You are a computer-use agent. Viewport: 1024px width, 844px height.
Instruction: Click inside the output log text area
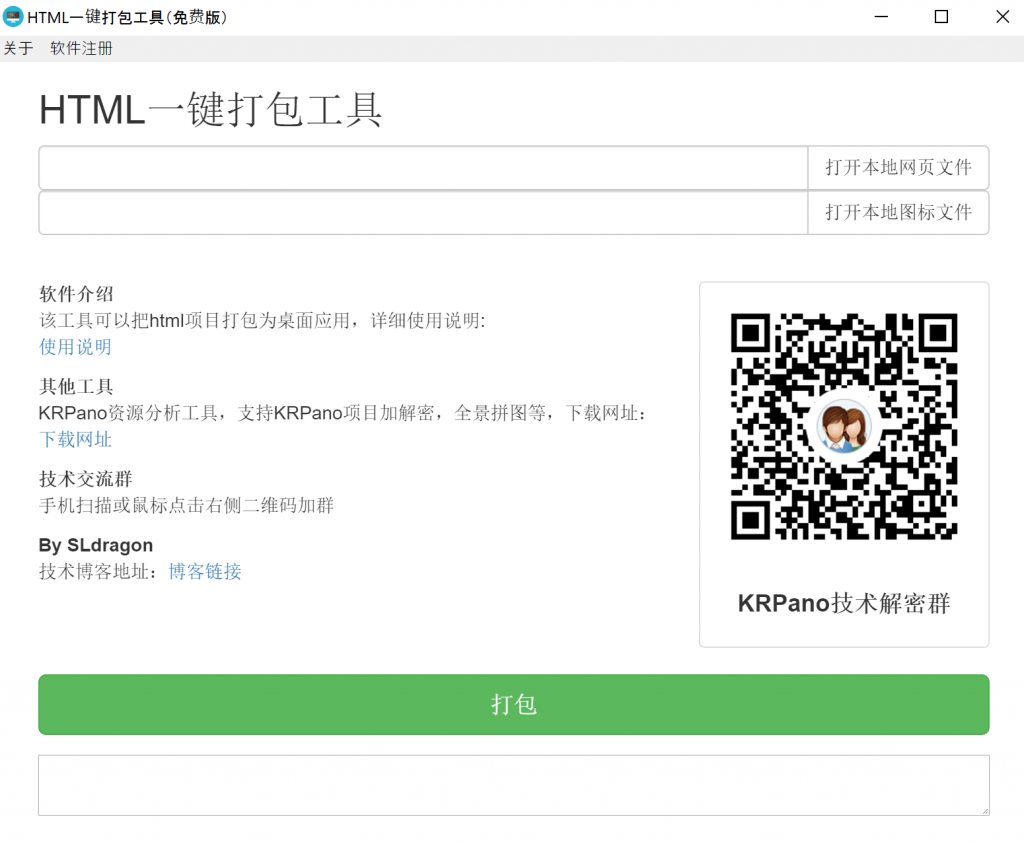512,785
